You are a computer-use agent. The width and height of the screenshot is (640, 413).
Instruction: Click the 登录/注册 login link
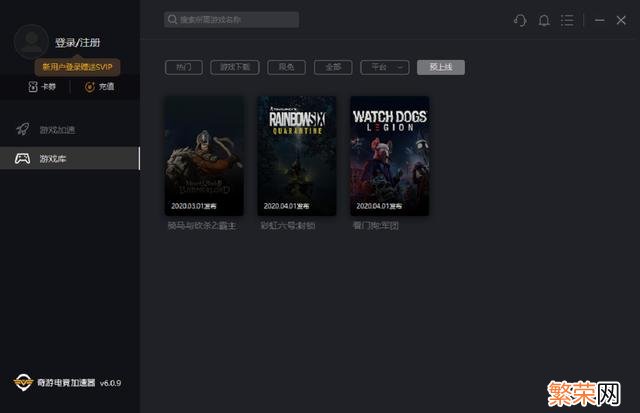(x=77, y=43)
